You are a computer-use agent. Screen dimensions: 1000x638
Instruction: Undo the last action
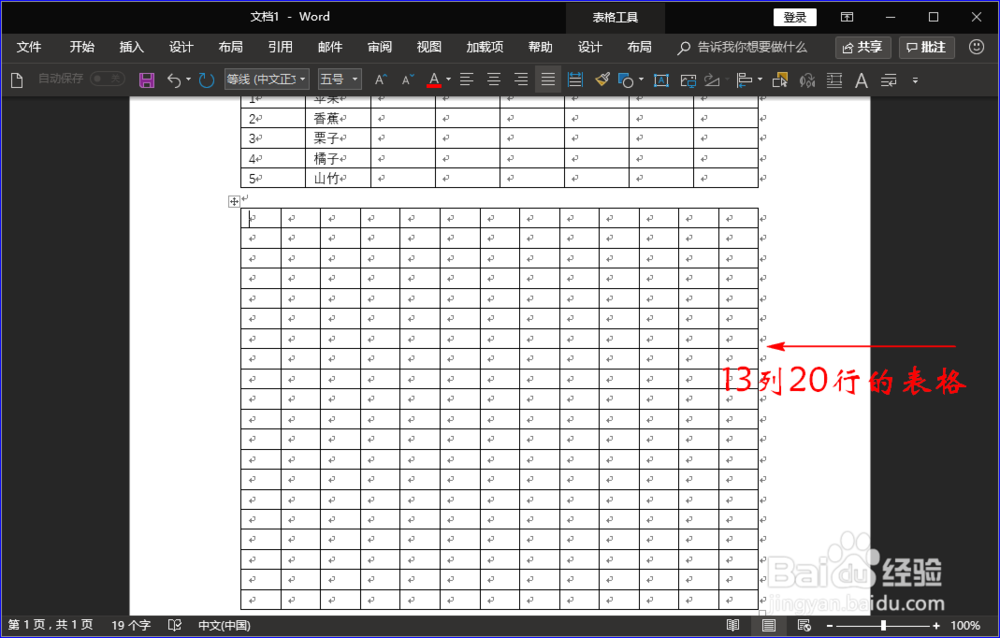tap(173, 80)
